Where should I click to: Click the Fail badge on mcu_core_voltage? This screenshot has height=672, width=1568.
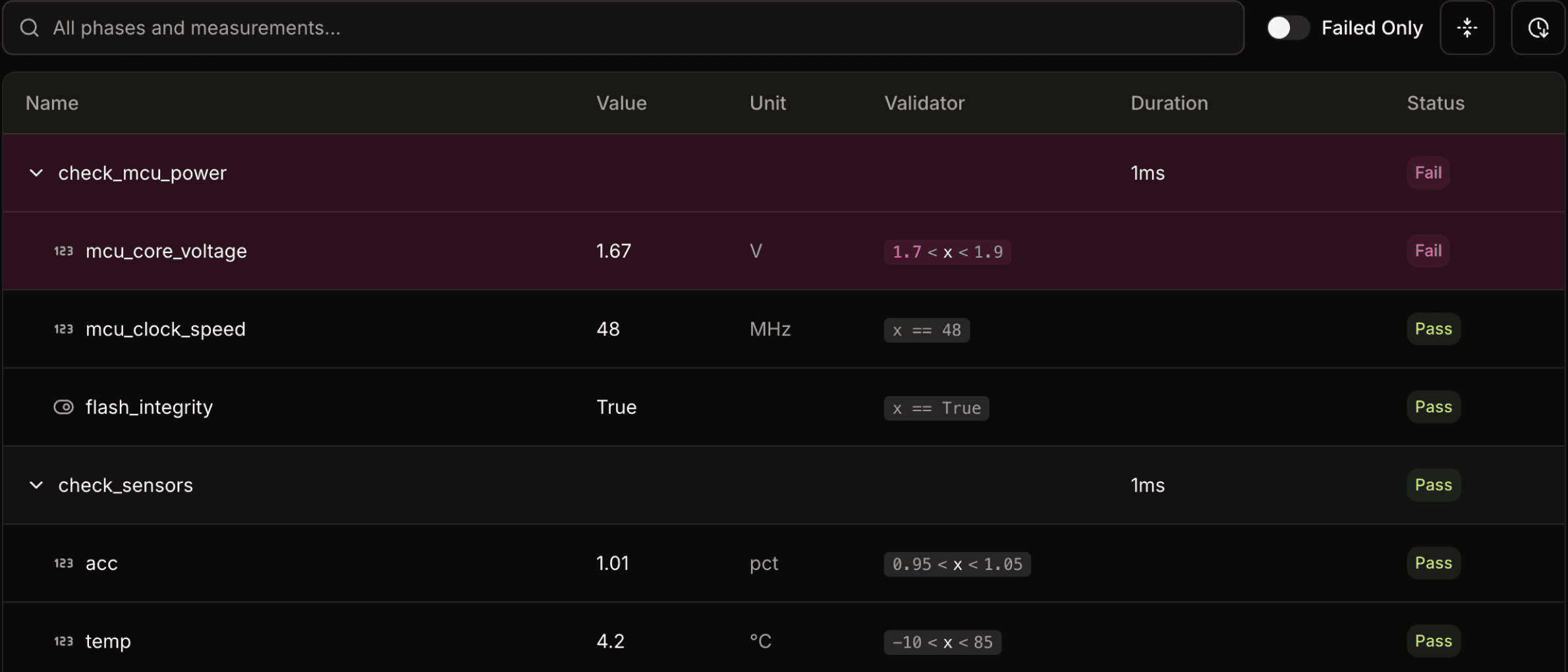tap(1428, 251)
